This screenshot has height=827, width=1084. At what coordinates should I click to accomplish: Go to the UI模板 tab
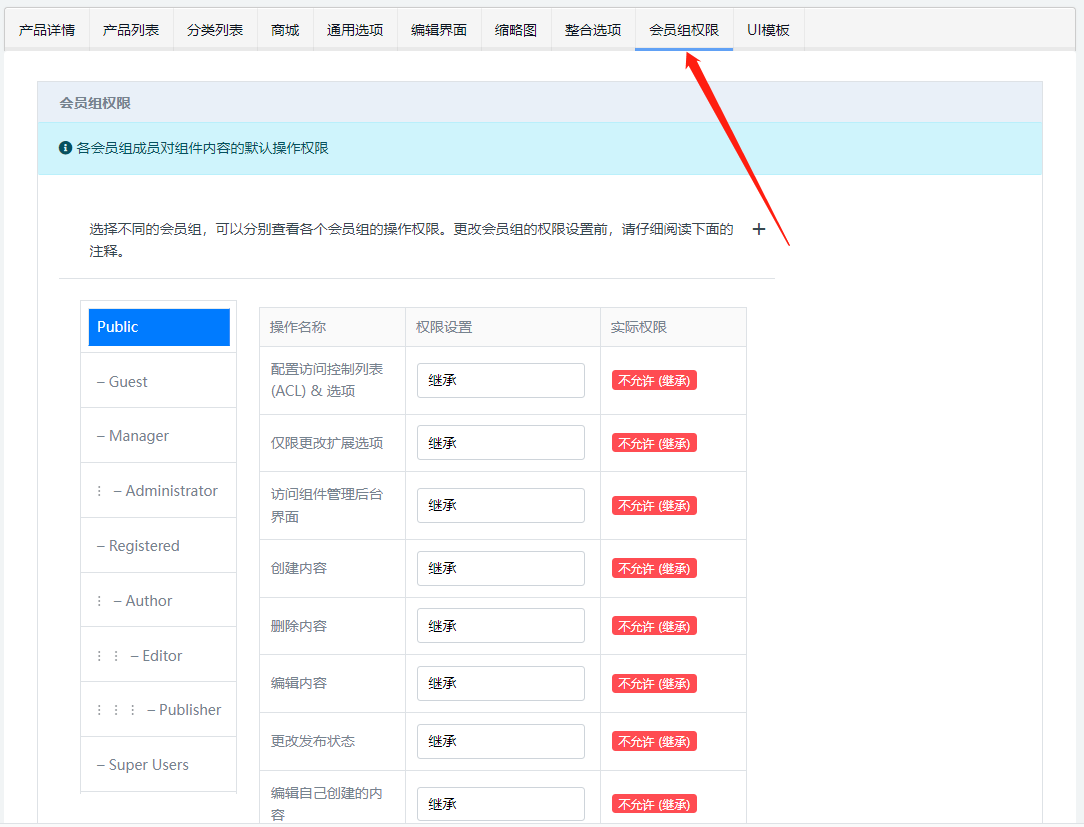[768, 30]
